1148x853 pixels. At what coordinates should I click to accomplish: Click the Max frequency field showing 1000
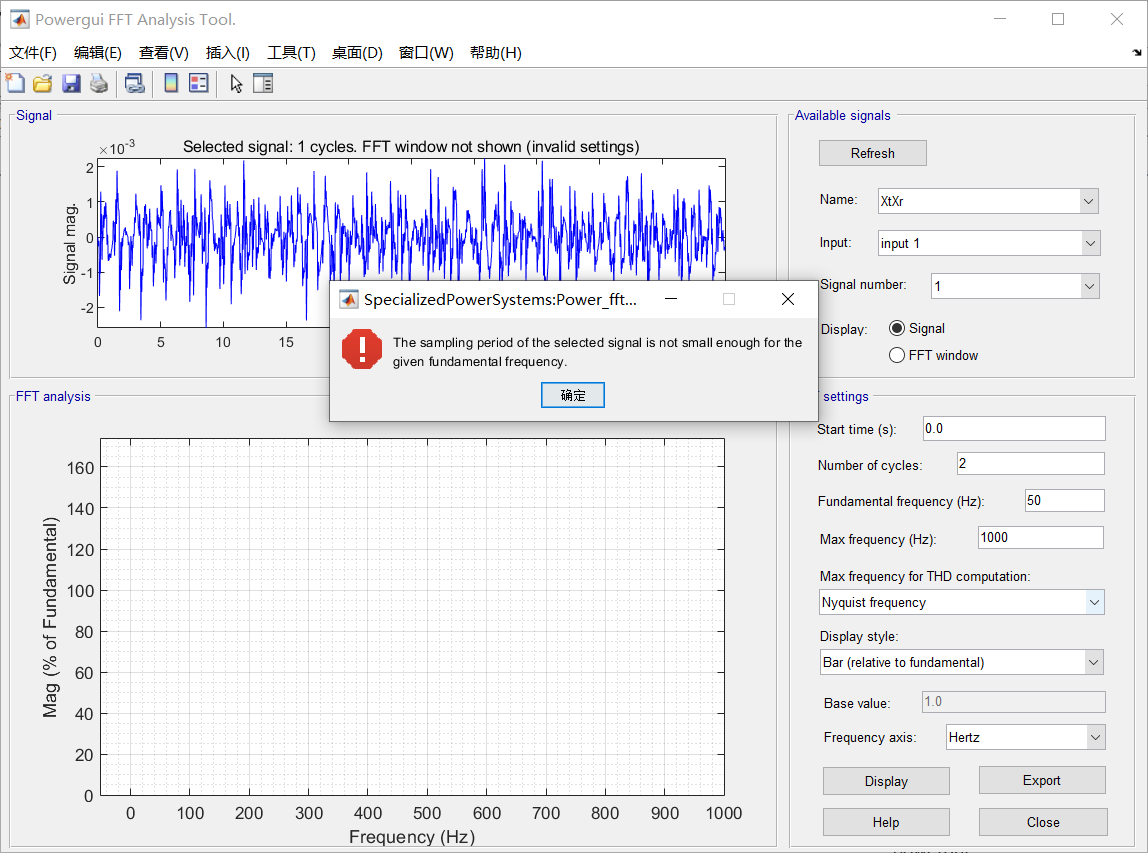click(x=1040, y=537)
